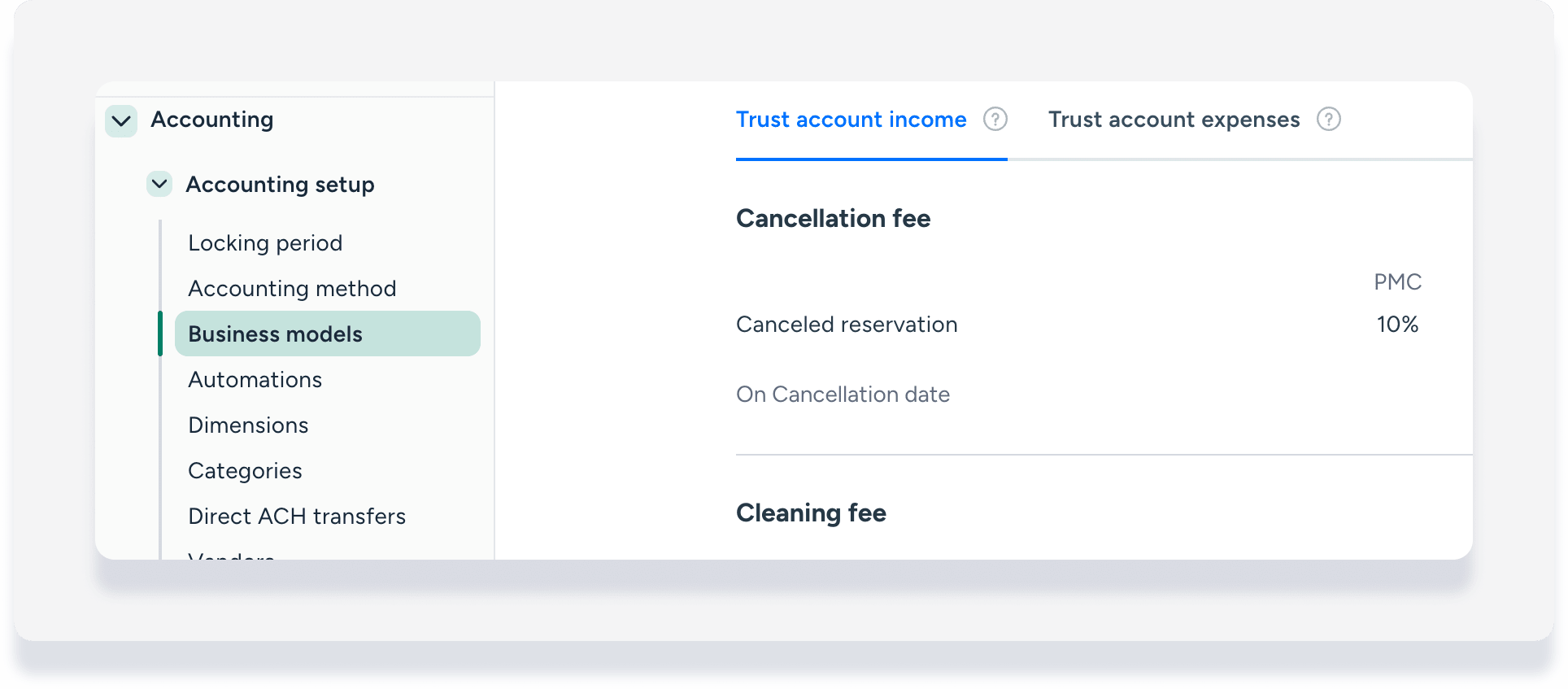Switch to Trust account income tab
Screen dimensions: 1568x689
[851, 120]
